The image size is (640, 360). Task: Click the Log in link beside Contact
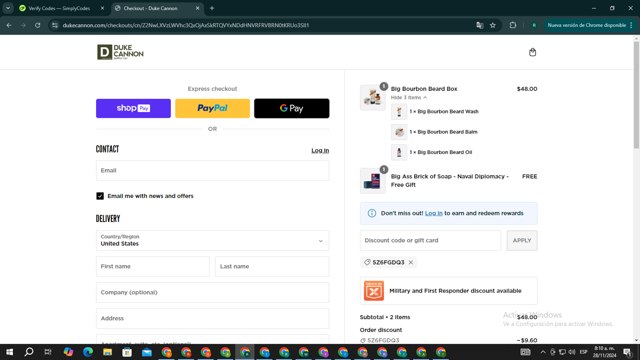tap(320, 151)
